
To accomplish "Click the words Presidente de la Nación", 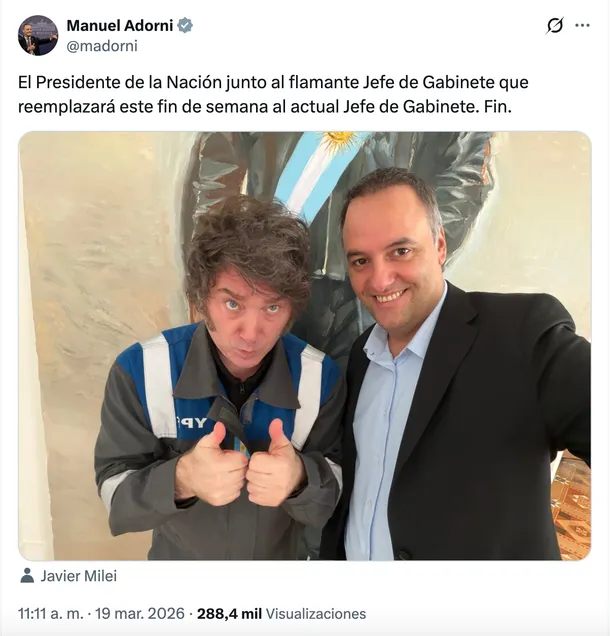I will coord(130,82).
